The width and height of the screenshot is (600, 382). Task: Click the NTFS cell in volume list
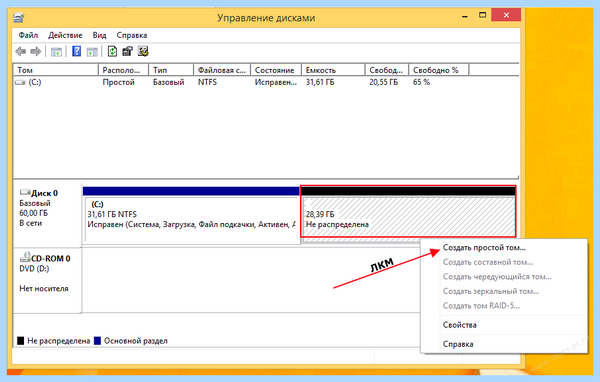[207, 82]
